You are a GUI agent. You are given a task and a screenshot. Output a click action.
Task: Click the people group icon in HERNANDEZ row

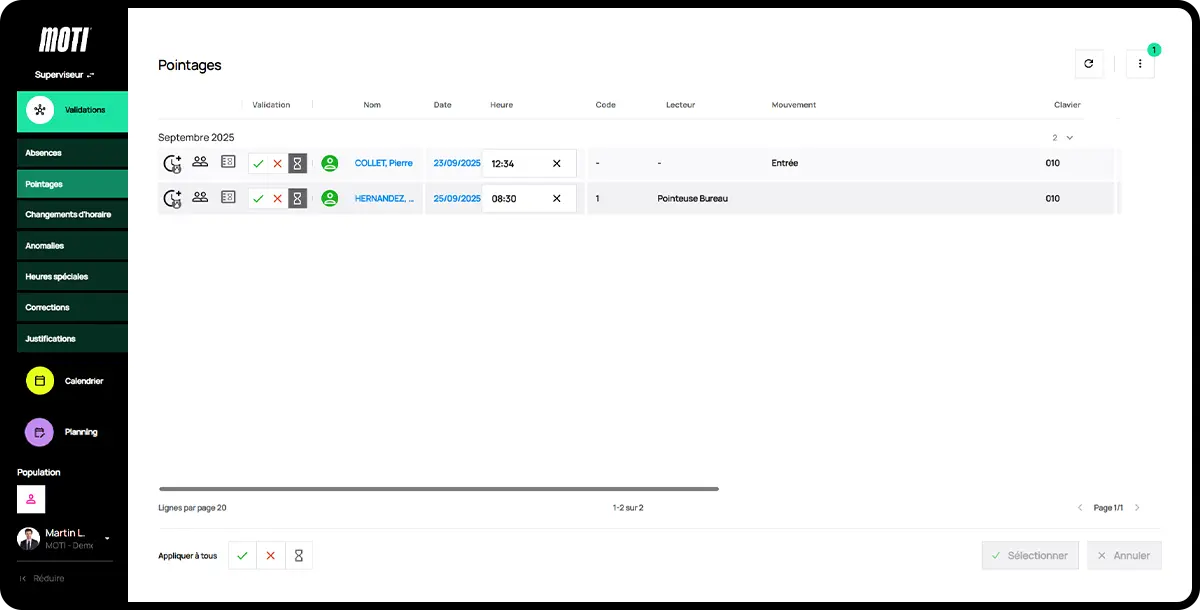pyautogui.click(x=200, y=197)
